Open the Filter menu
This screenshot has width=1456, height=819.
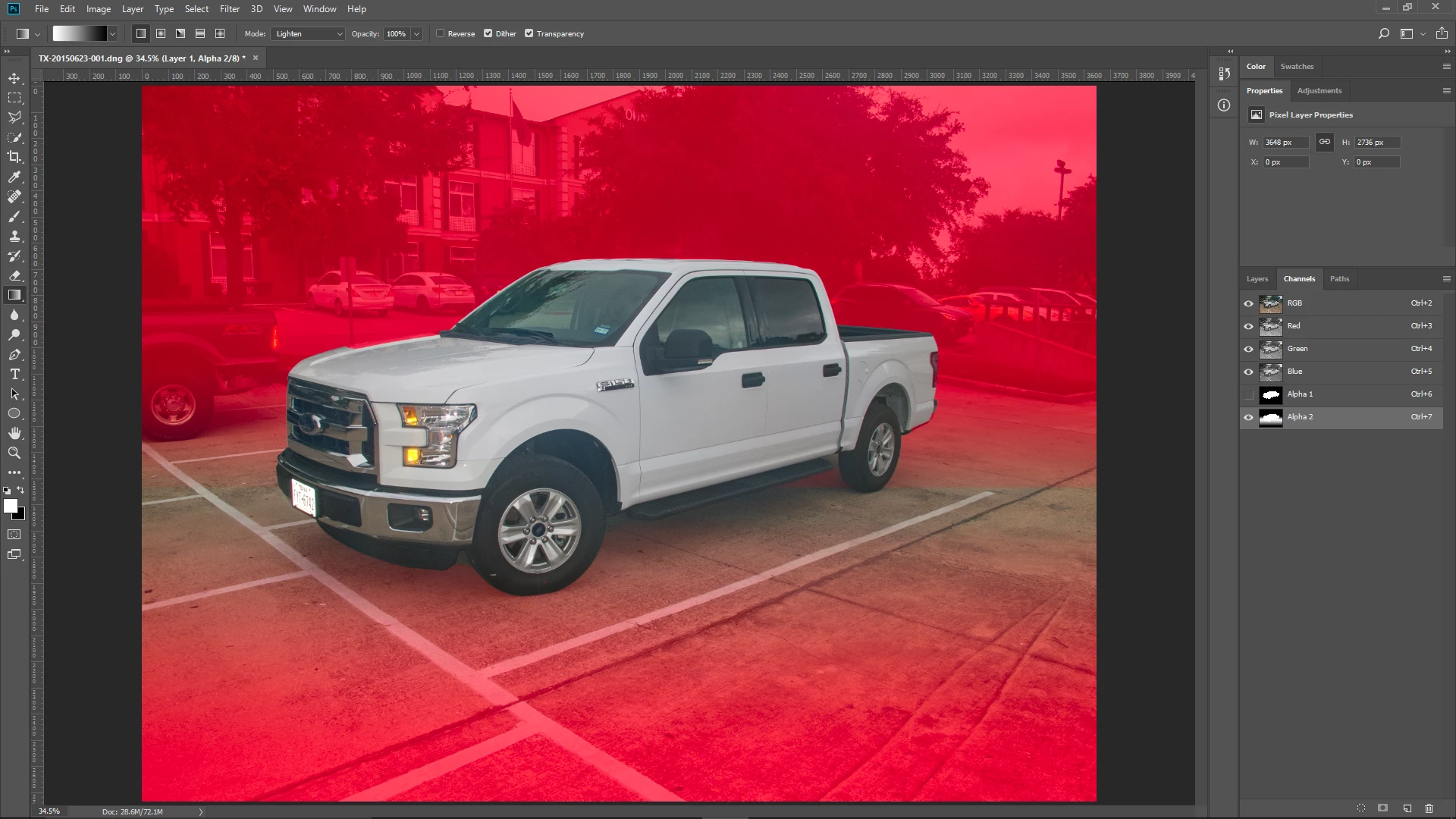tap(229, 9)
